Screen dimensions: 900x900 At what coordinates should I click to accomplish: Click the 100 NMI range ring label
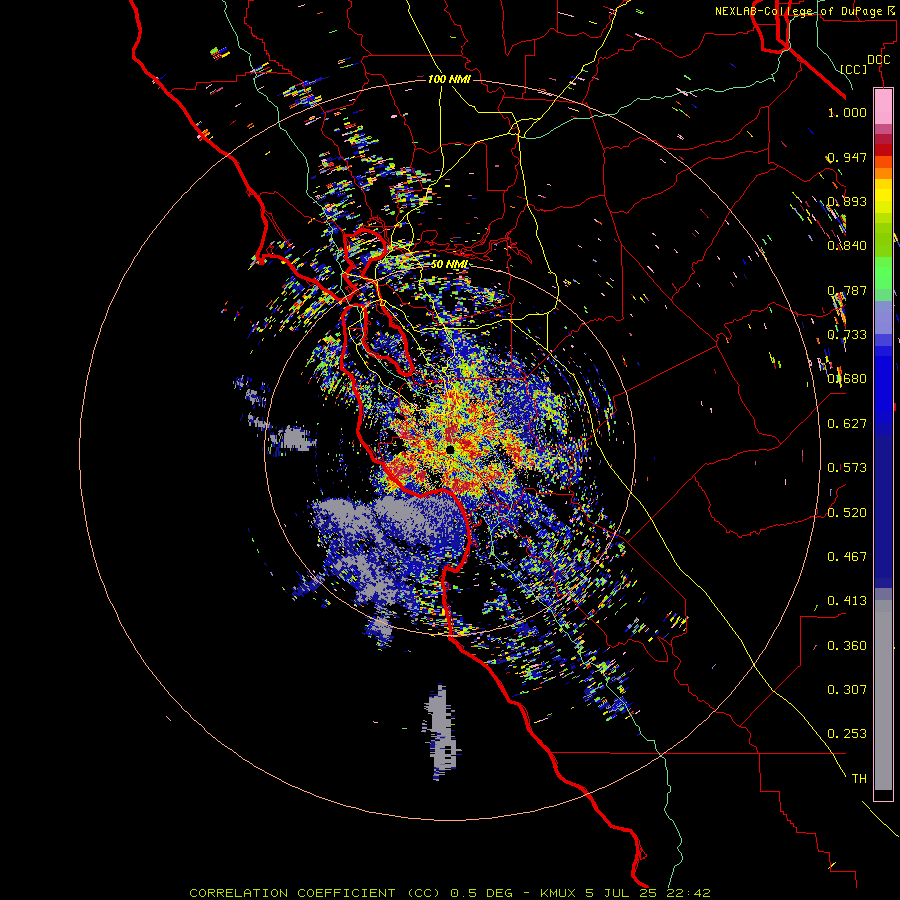pos(449,79)
